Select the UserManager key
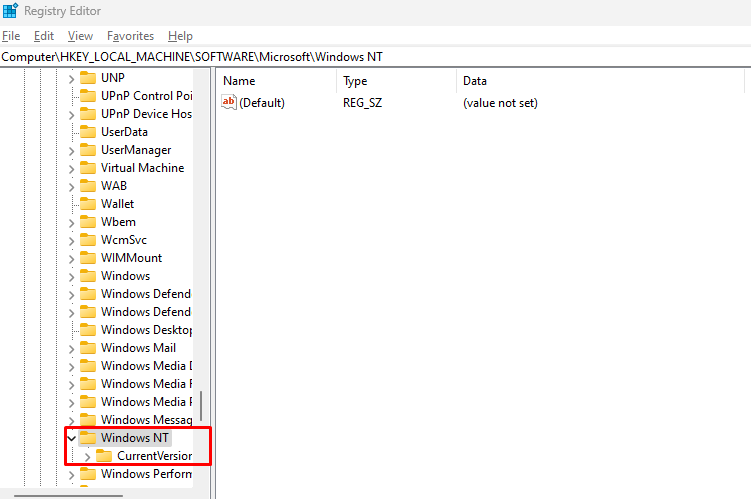751x499 pixels. (x=136, y=150)
